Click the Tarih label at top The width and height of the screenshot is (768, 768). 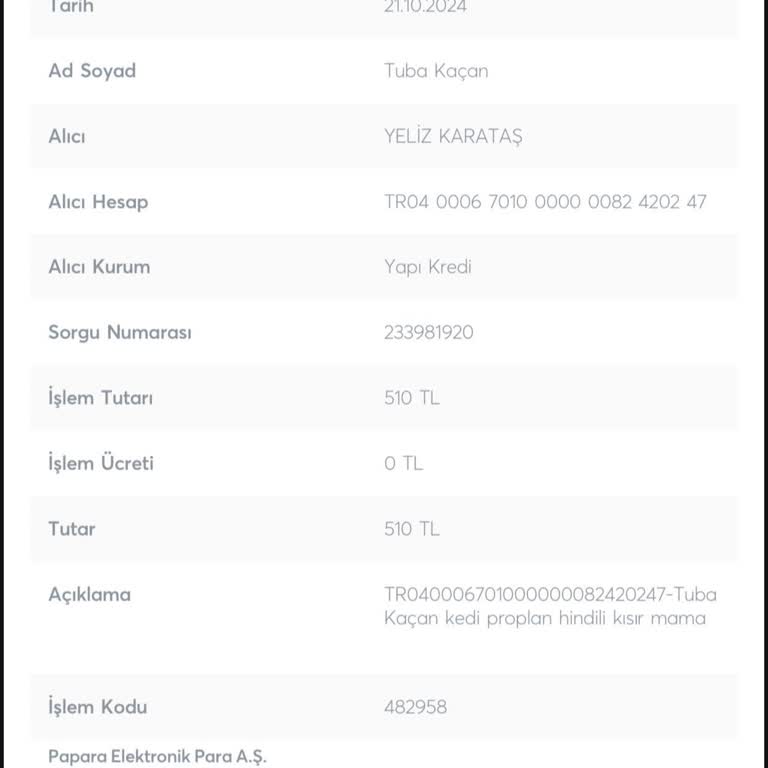pos(71,7)
